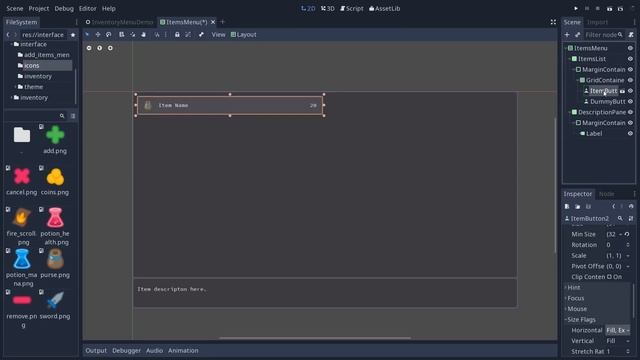Toggle distraction-free mode expand icon
Viewport: 640px width, 360px height.
coord(553,22)
